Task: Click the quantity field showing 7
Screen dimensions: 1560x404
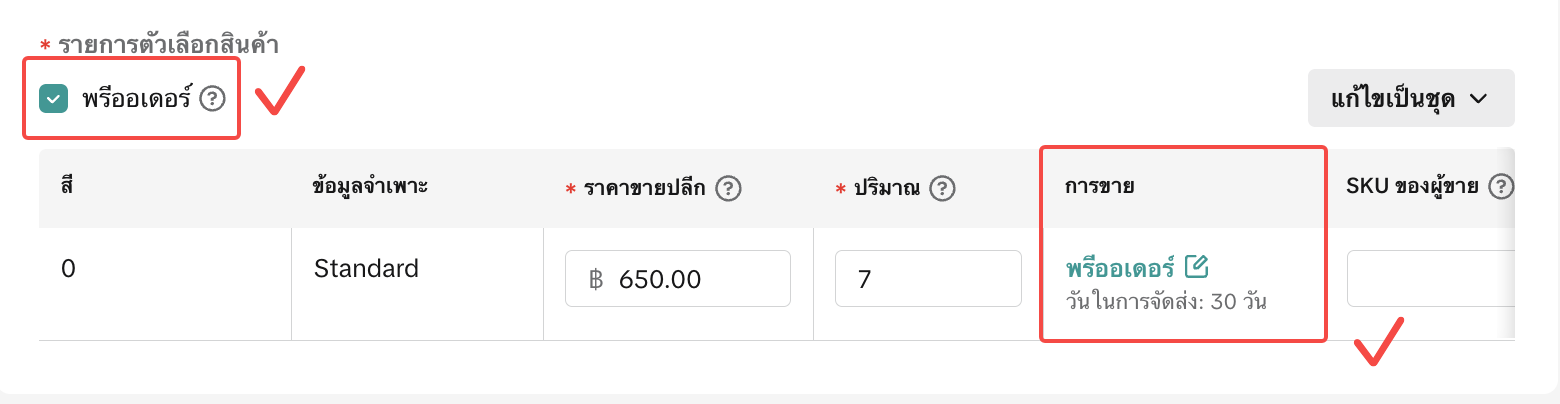Action: click(x=928, y=278)
